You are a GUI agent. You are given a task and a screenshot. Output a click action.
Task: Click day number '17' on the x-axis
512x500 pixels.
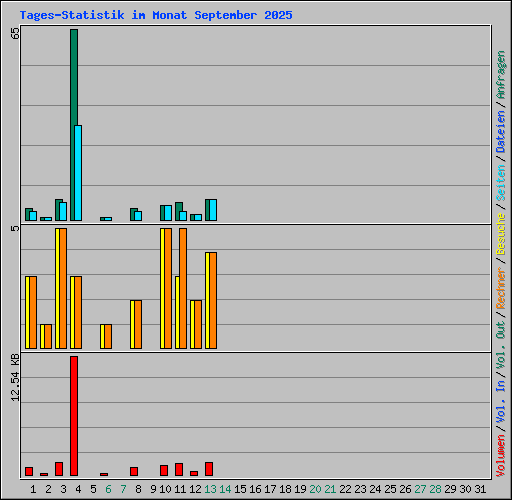pos(270,489)
